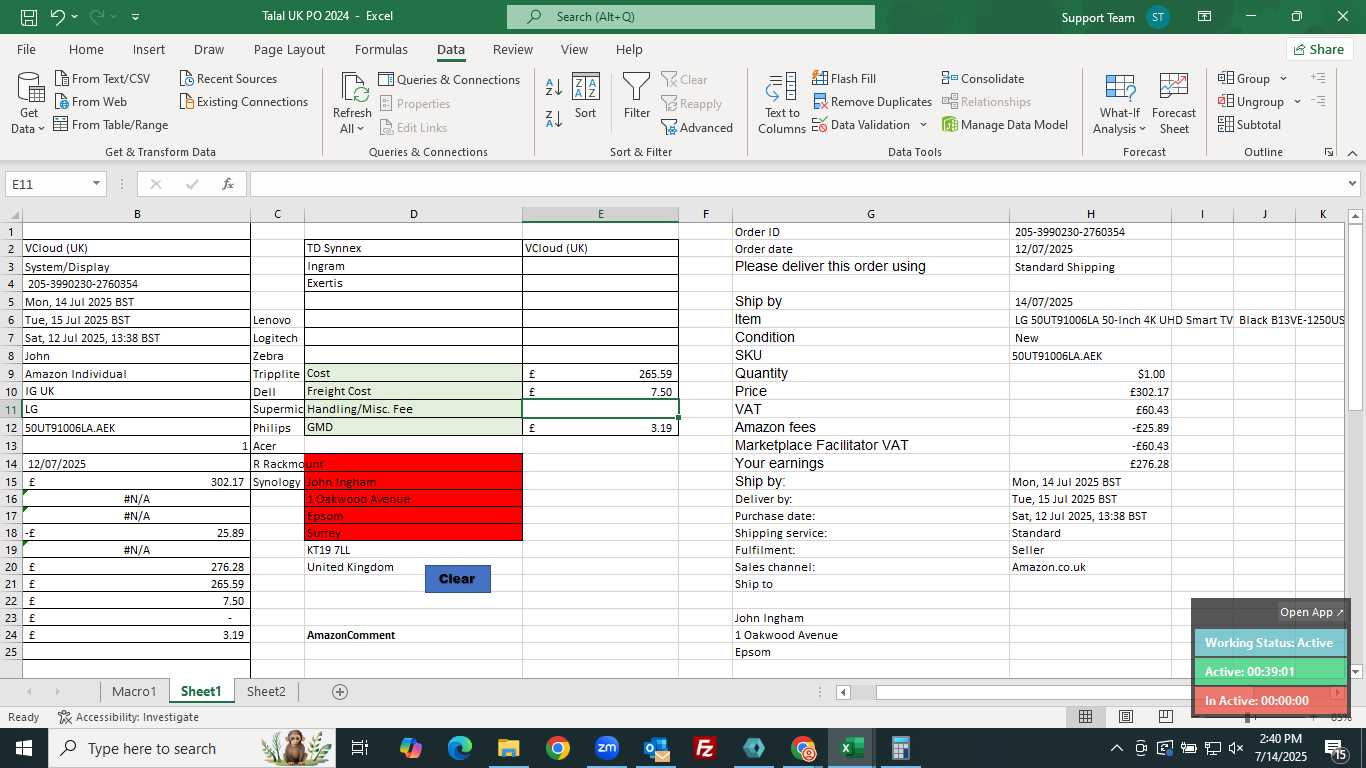
Task: Open Consolidate dialog
Action: [983, 78]
